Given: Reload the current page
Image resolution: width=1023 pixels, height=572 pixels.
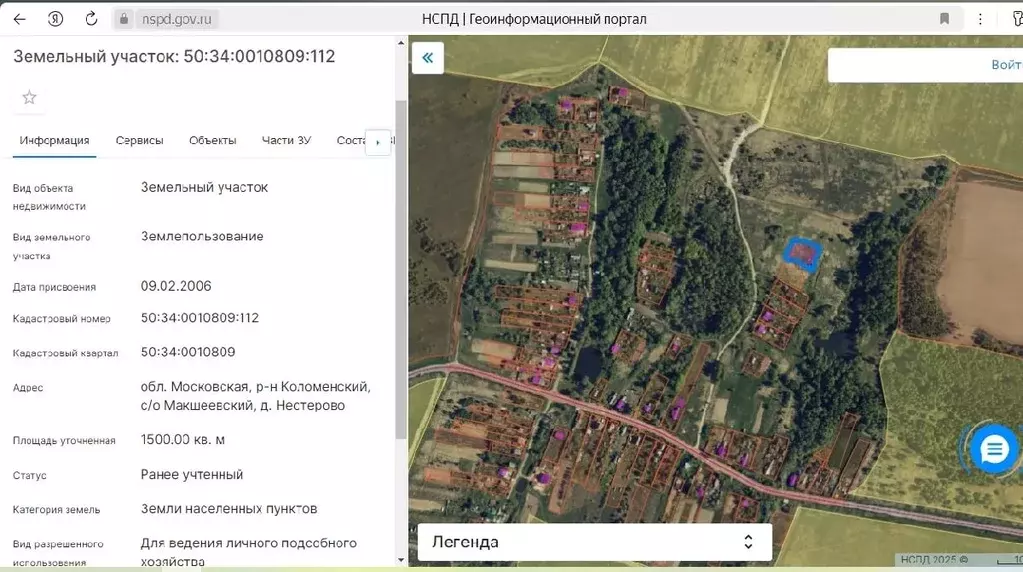Looking at the screenshot, I should click(x=91, y=19).
